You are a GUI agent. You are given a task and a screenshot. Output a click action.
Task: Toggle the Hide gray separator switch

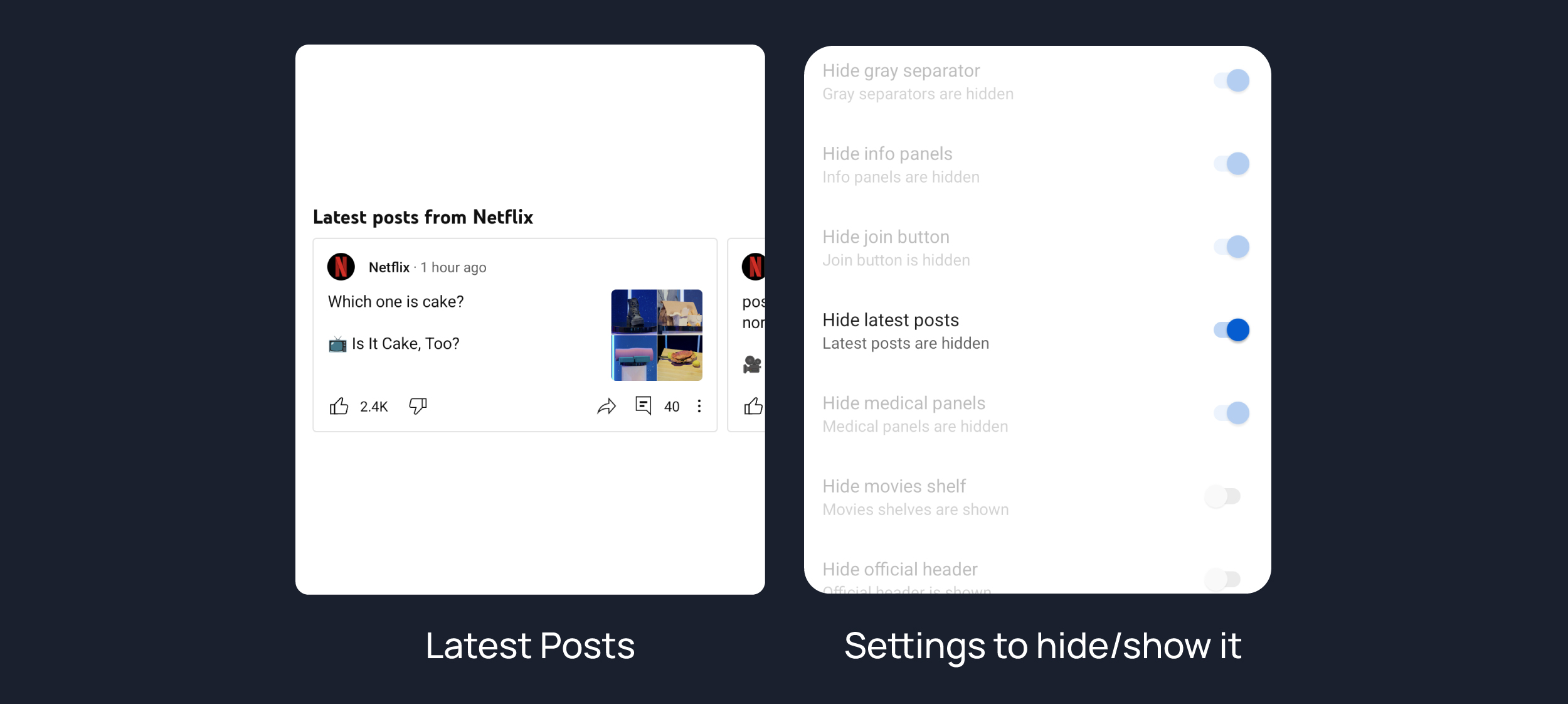coord(1231,80)
